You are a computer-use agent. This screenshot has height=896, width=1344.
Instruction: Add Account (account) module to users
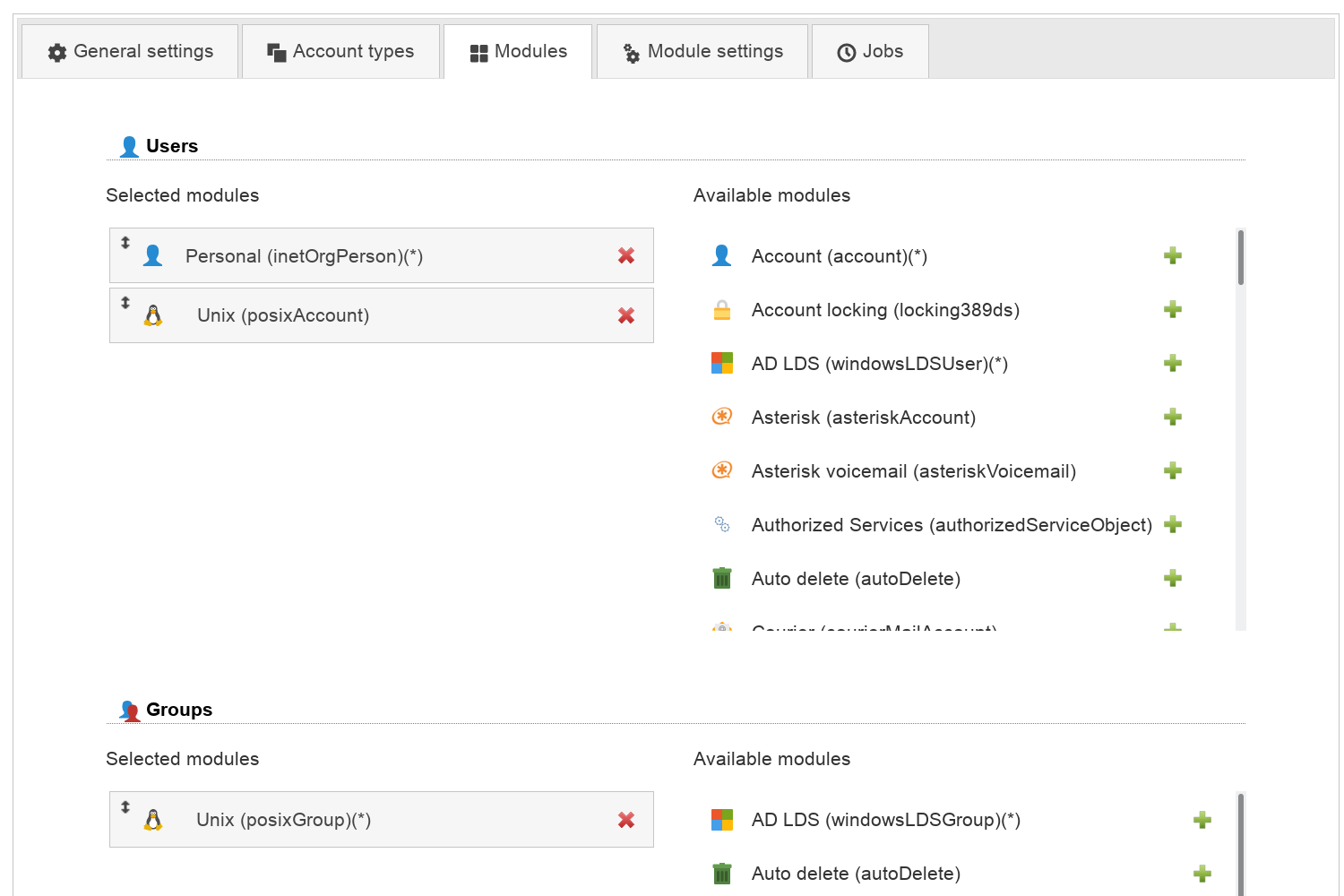click(x=1173, y=255)
